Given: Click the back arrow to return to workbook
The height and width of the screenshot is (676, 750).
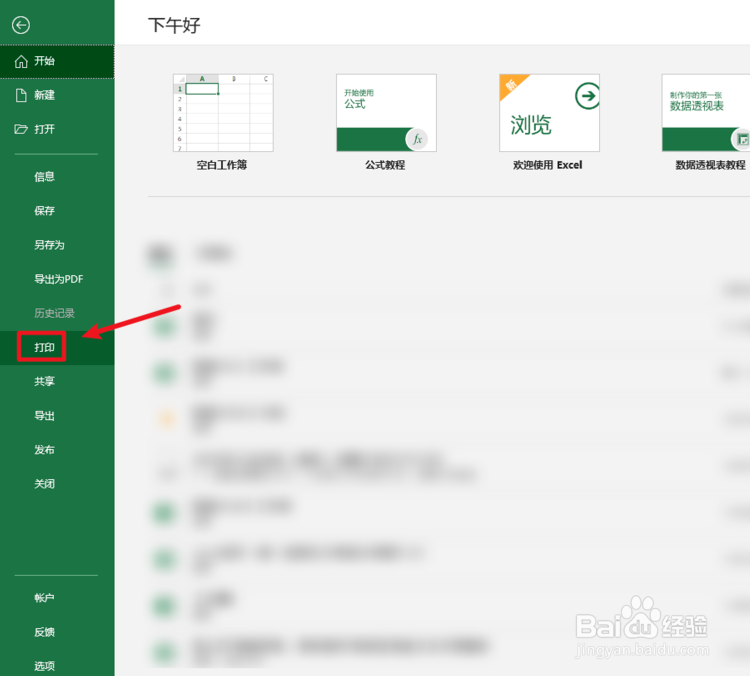Looking at the screenshot, I should click(x=21, y=25).
